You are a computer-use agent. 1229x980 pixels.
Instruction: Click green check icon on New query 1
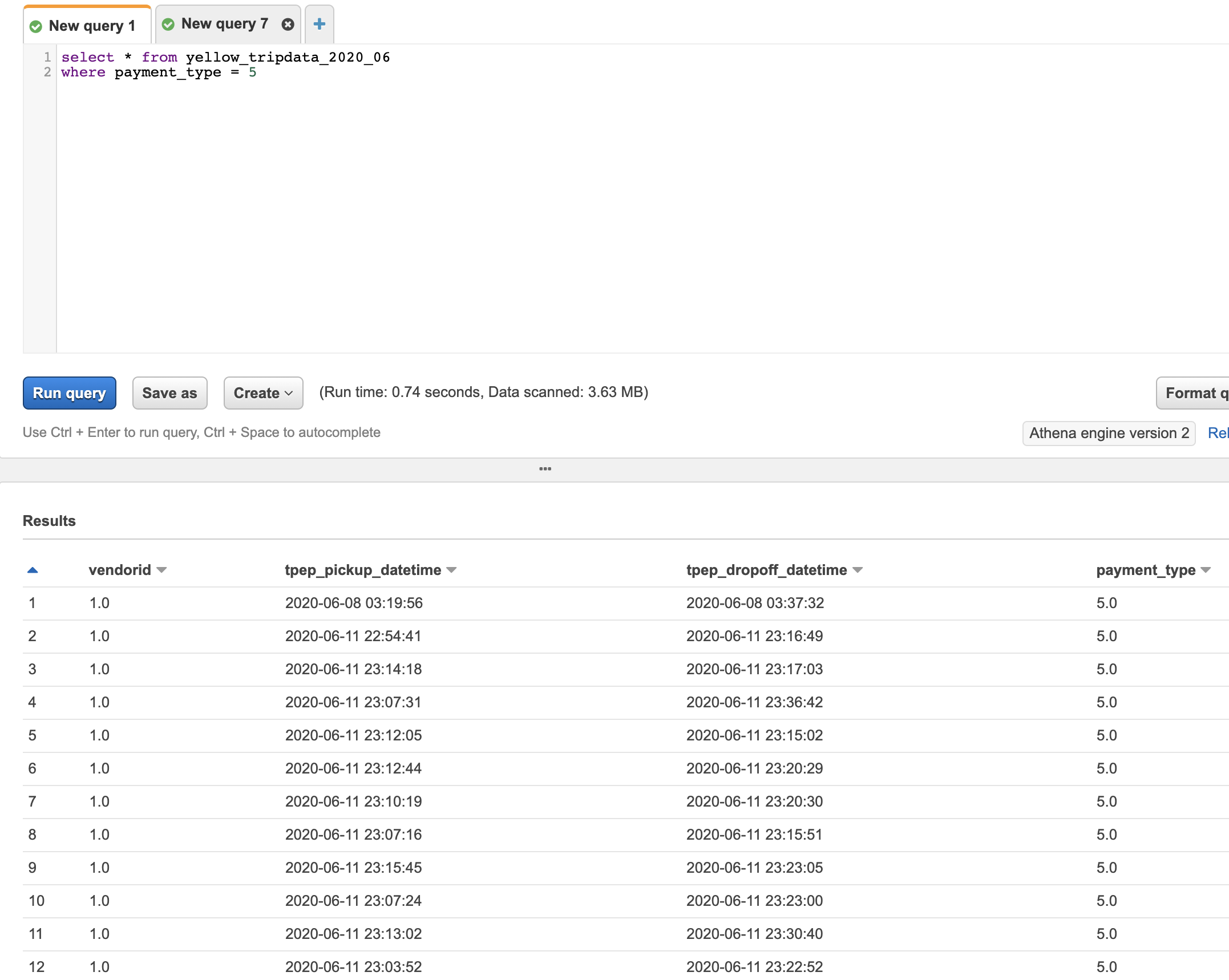[x=35, y=26]
